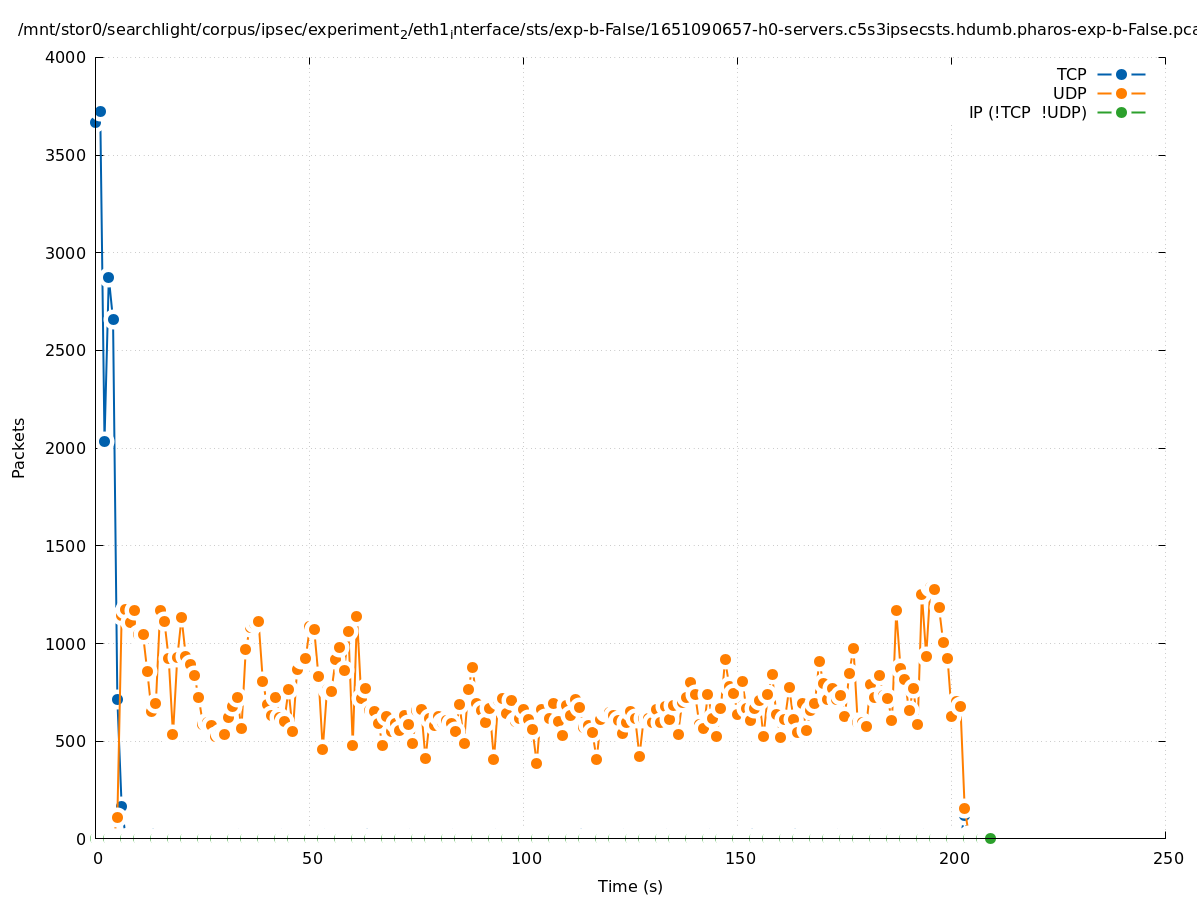This screenshot has height=900, width=1197.
Task: Click the 100 x-axis tick label
Action: 524,858
